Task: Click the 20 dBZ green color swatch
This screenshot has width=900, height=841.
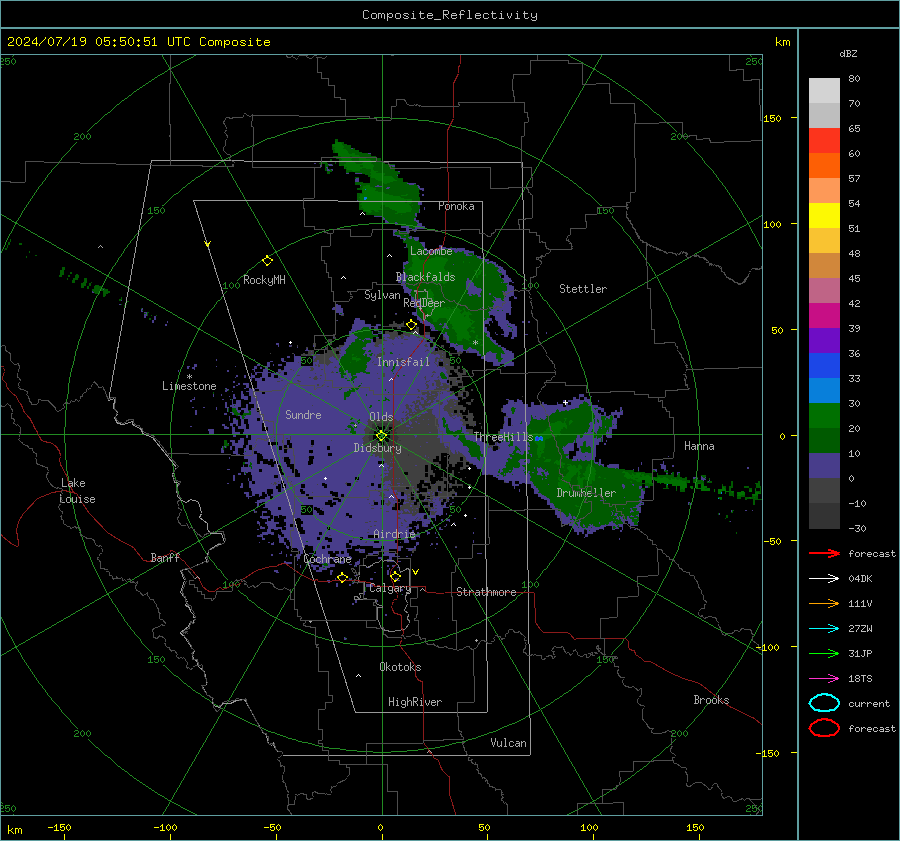Action: [824, 416]
